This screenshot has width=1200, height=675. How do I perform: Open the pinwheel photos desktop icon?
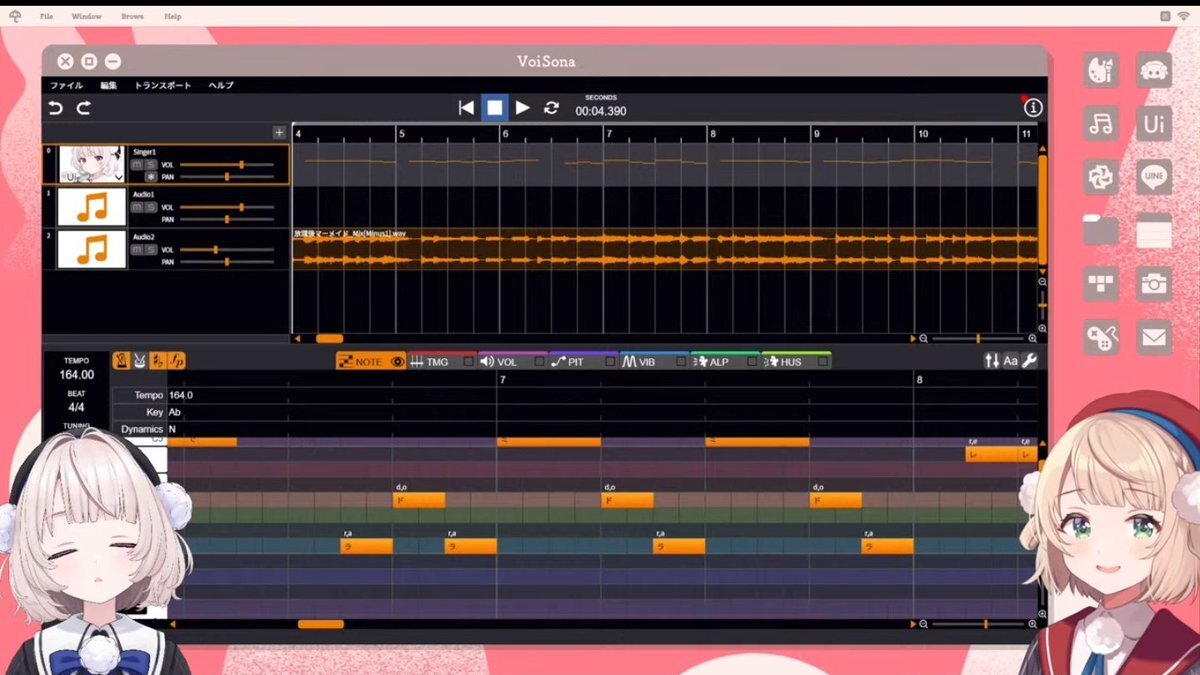(x=1100, y=177)
